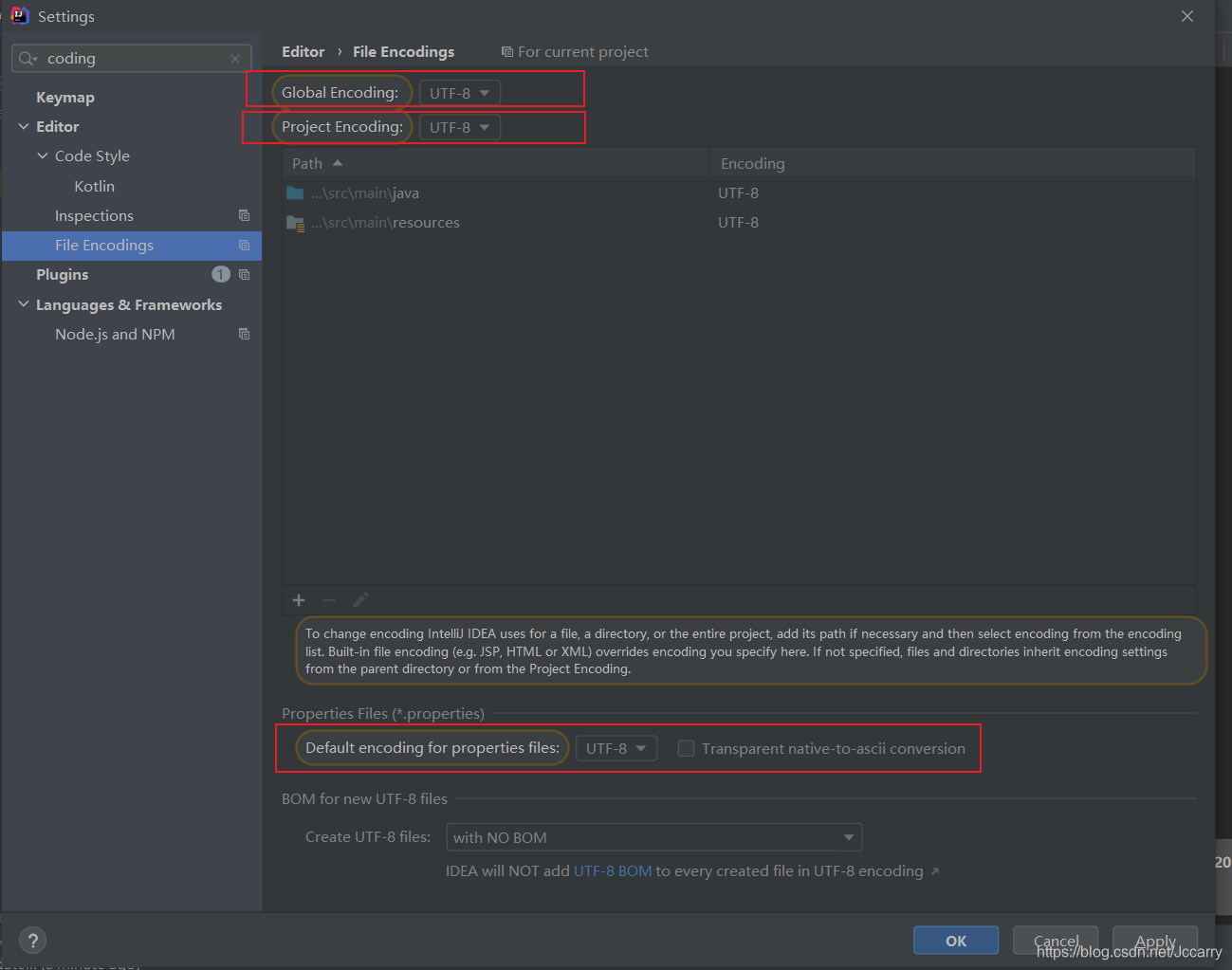Select Plugins in the settings tree
1232x970 pixels.
[x=62, y=274]
